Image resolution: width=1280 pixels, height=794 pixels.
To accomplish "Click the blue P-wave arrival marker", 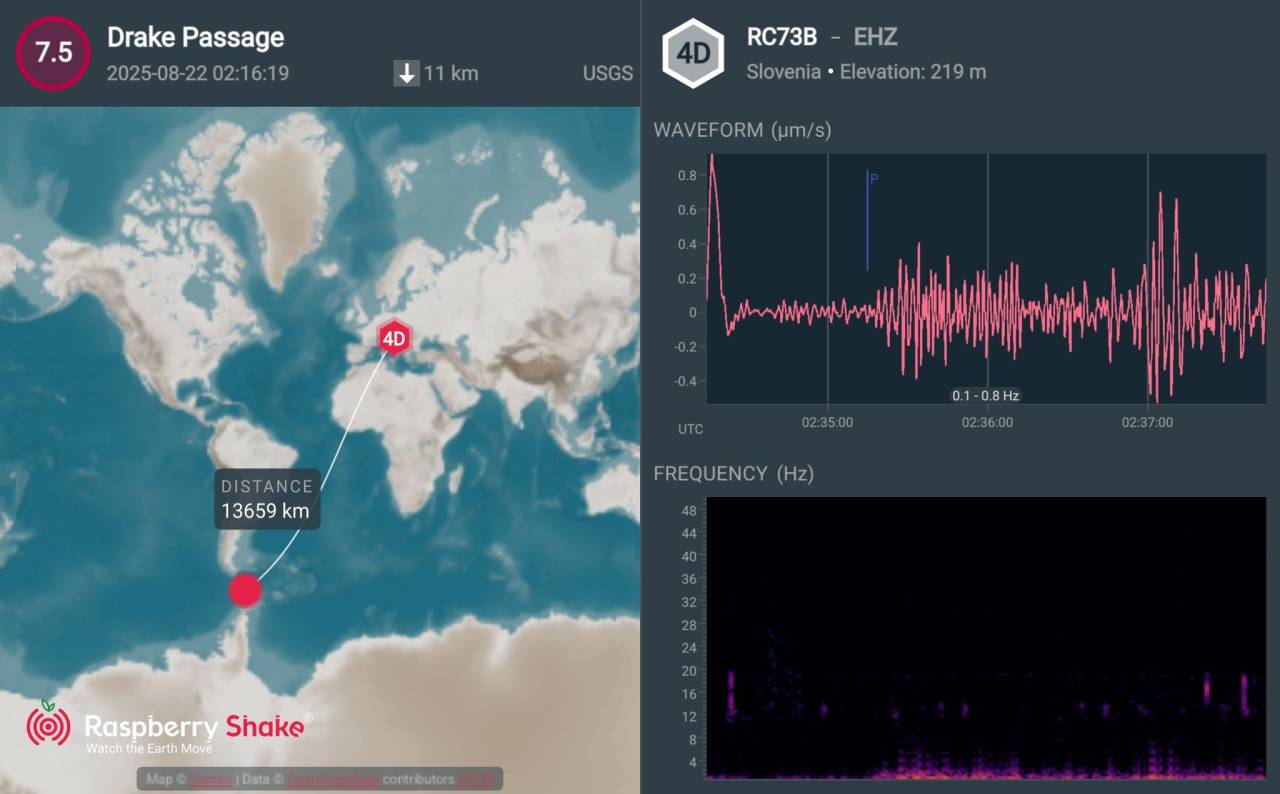I will click(868, 220).
